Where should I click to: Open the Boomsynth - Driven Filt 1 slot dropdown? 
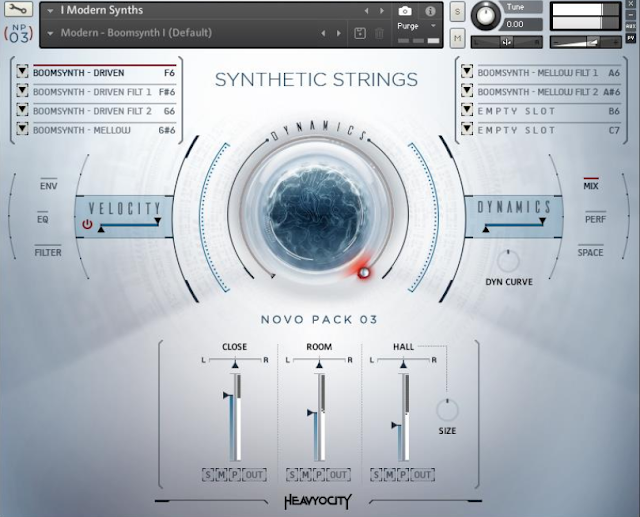point(22,91)
